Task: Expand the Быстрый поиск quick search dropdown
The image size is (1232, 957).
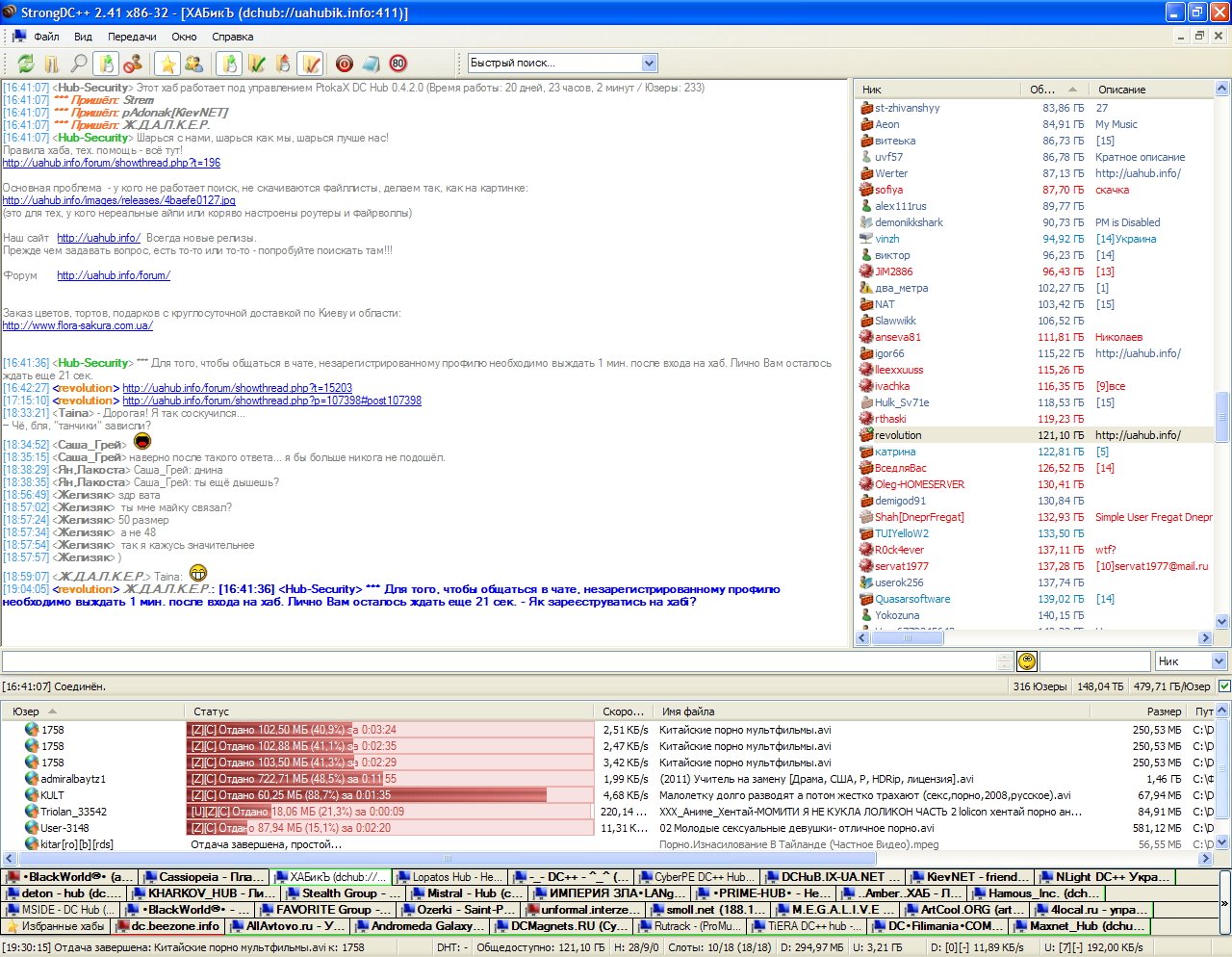Action: pos(649,64)
